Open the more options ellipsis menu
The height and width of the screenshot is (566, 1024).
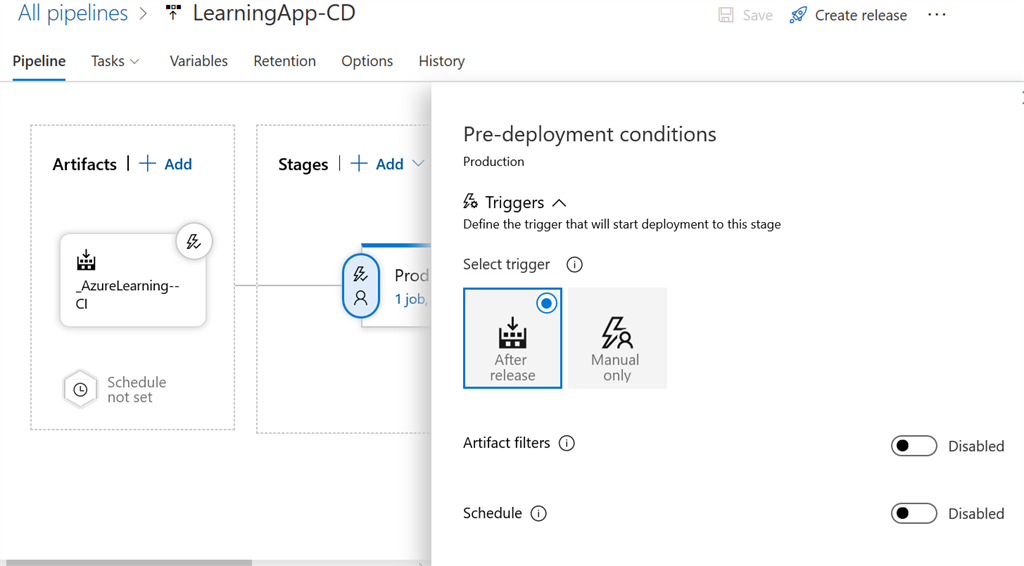[x=936, y=15]
